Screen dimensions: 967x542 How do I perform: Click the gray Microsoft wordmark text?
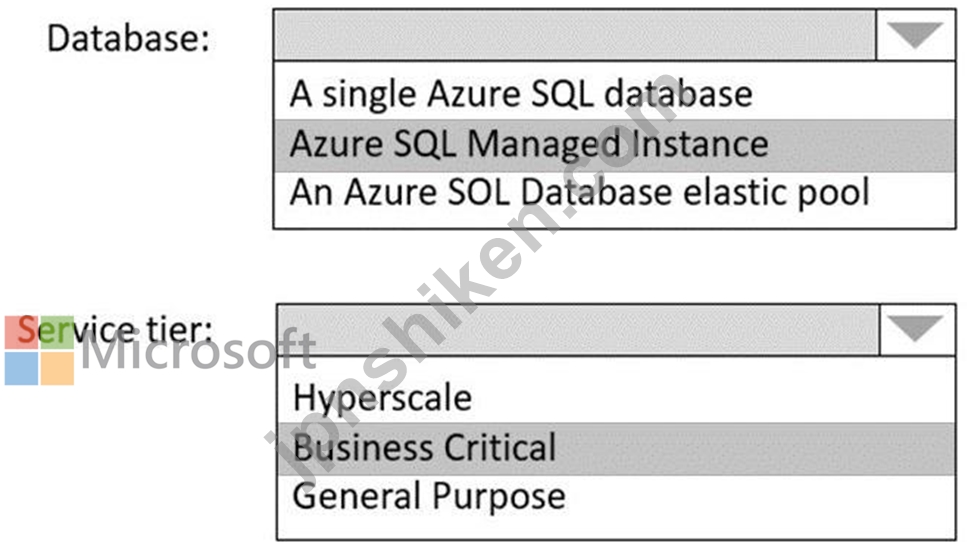click(199, 350)
